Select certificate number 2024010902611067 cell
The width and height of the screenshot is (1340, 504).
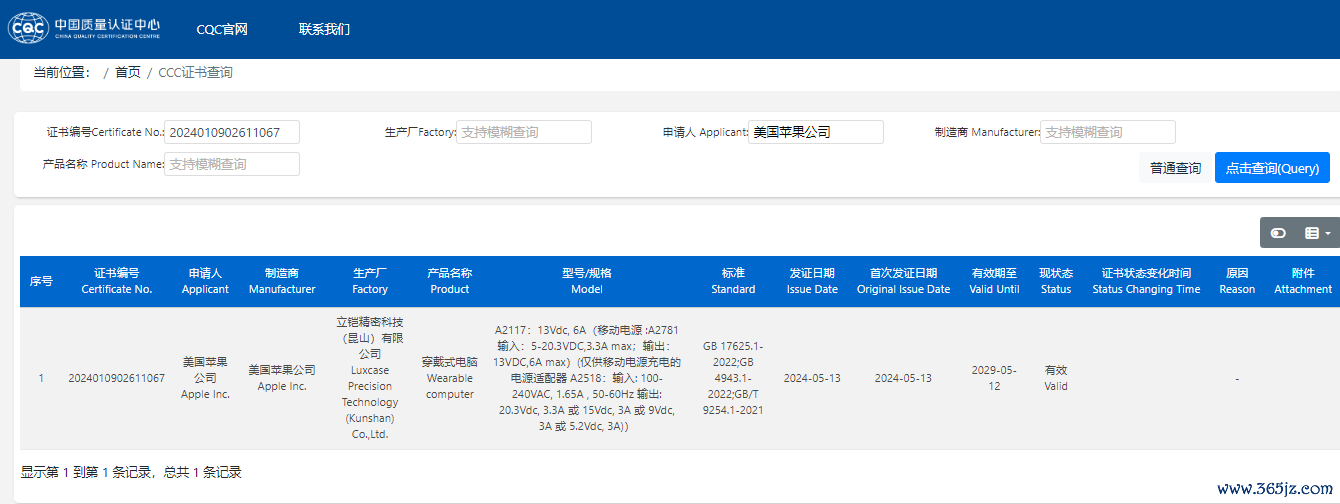click(117, 378)
